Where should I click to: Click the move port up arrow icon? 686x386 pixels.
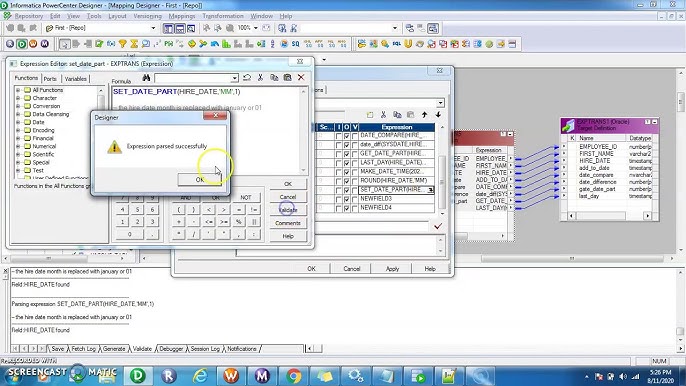point(424,115)
